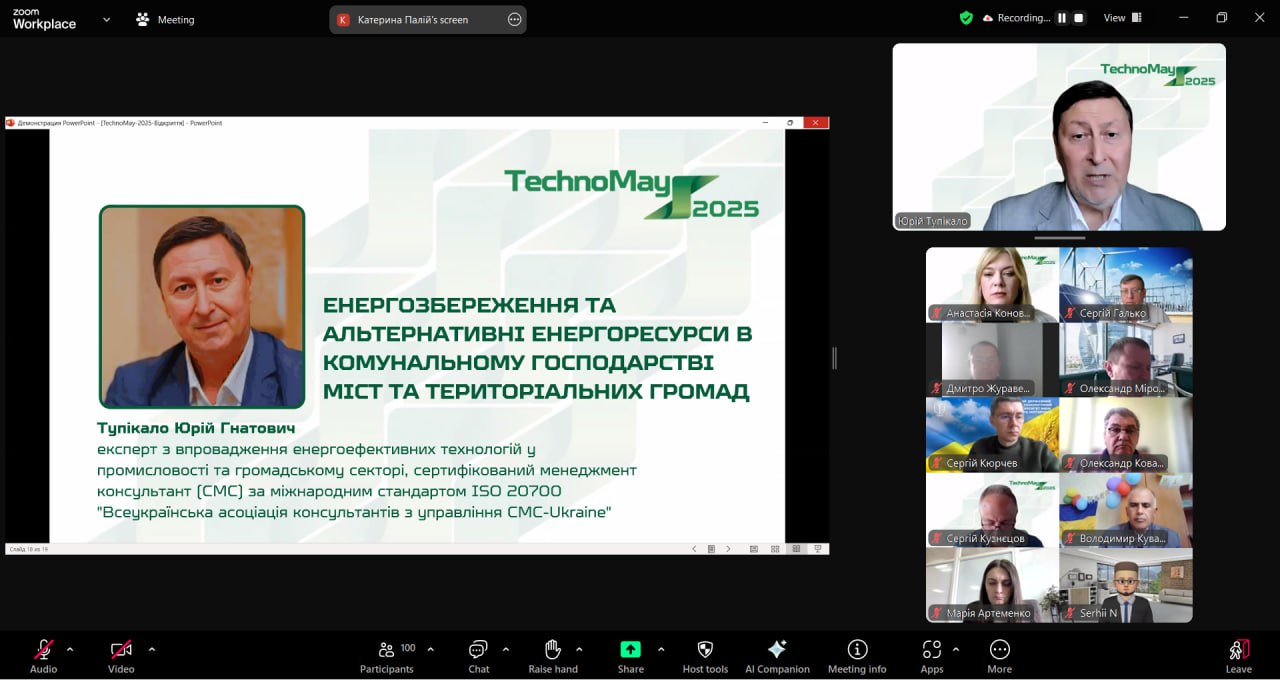Select Олександр Кова... participant tile
Viewport: 1280px width, 680px height.
click(1126, 435)
